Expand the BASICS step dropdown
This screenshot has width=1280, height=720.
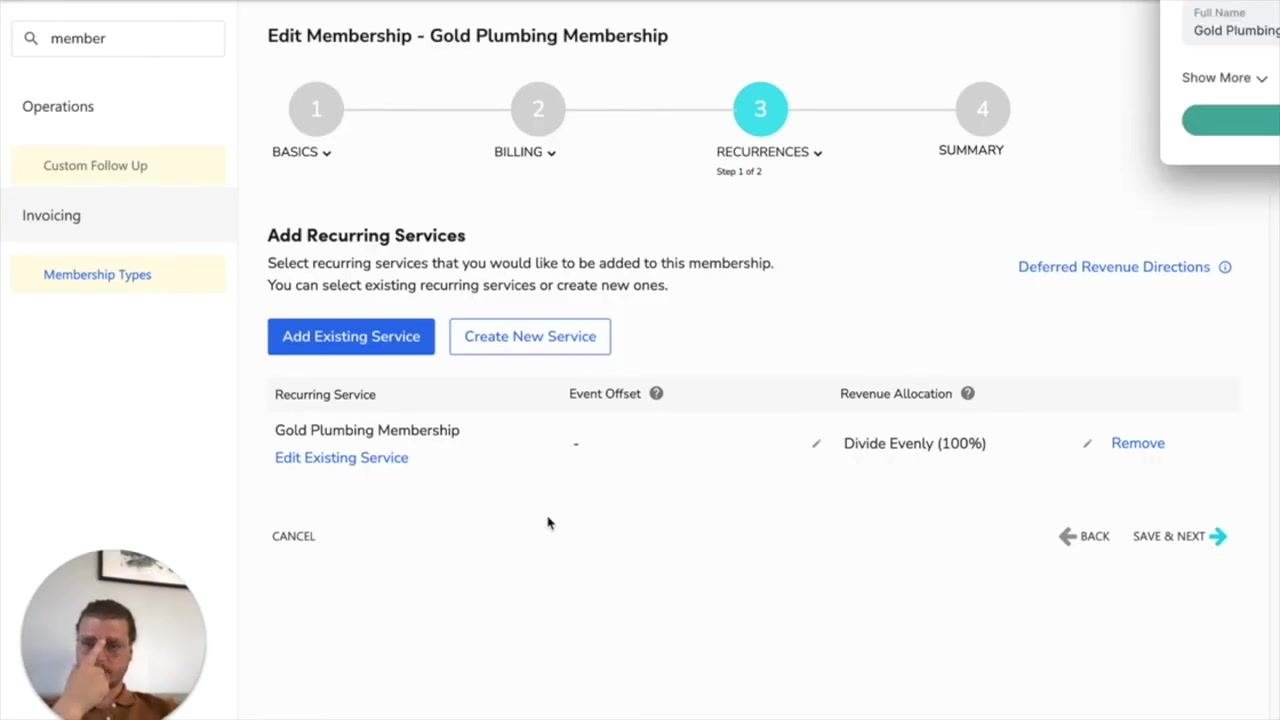coord(302,152)
